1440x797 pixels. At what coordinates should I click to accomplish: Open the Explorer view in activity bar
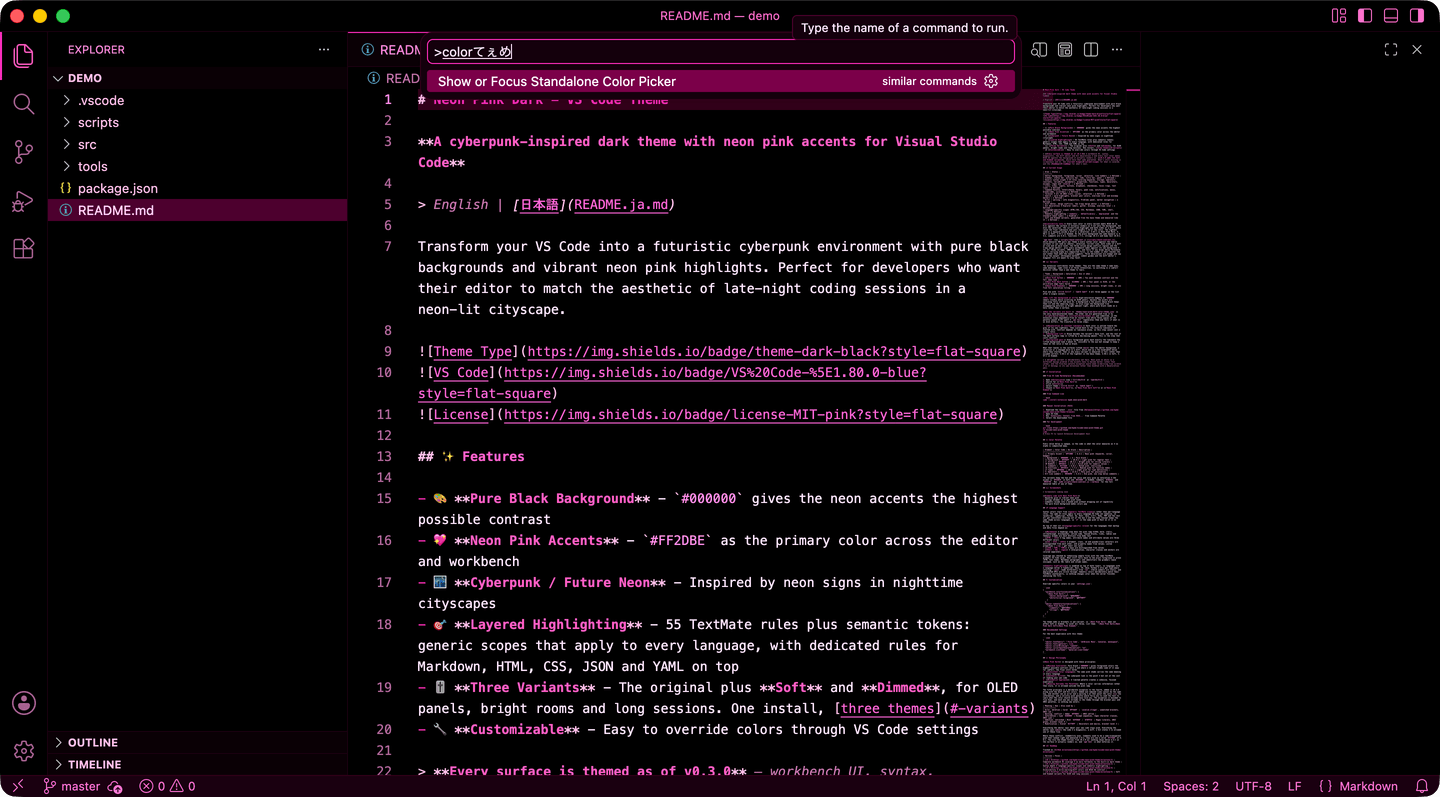pyautogui.click(x=24, y=56)
